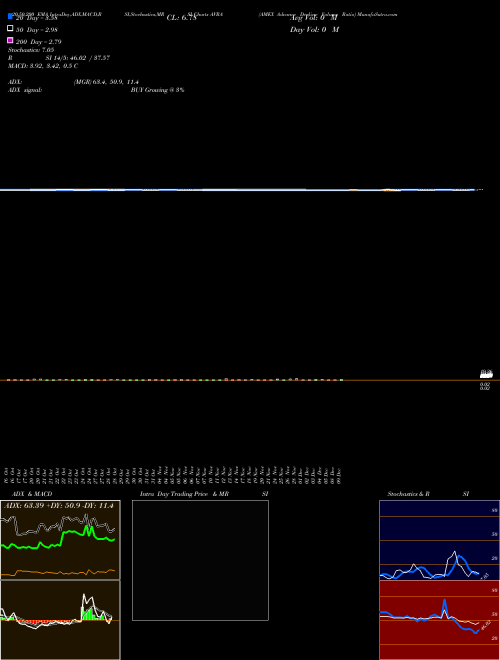Click the 'Stochastics & R' panel title
The width and height of the screenshot is (500, 660).
point(408,494)
